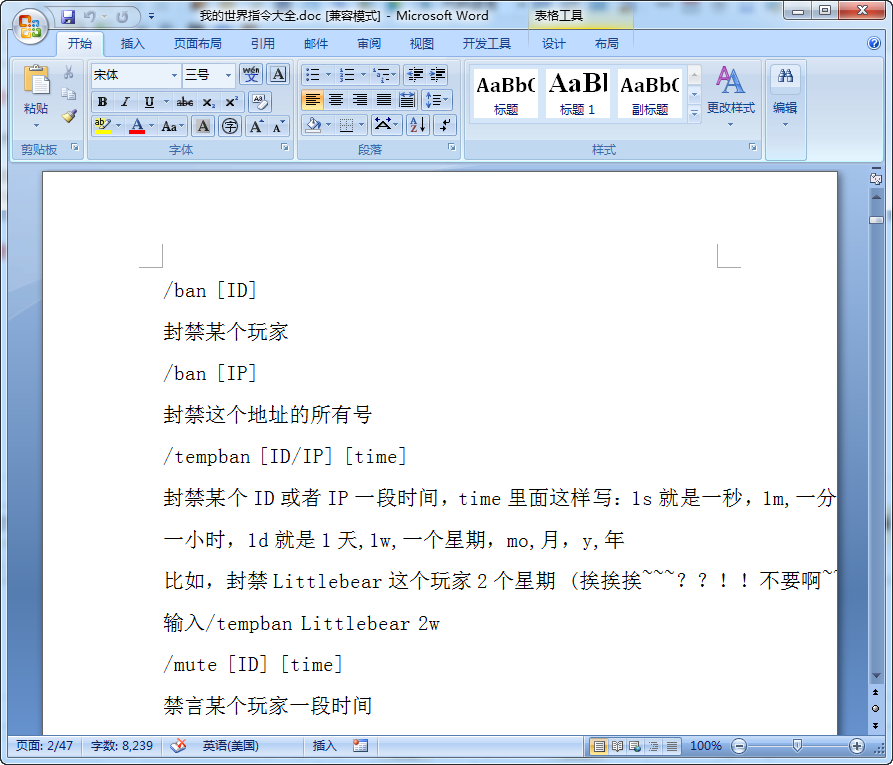Customize quick access toolbar dropdown
Image resolution: width=893 pixels, height=765 pixels.
pyautogui.click(x=151, y=17)
